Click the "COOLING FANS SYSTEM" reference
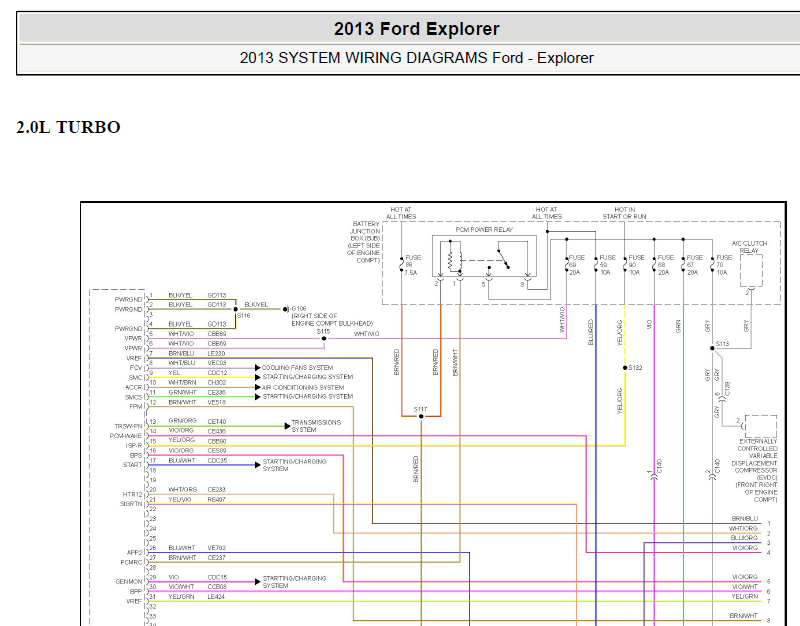This screenshot has height=626, width=800. coord(297,367)
